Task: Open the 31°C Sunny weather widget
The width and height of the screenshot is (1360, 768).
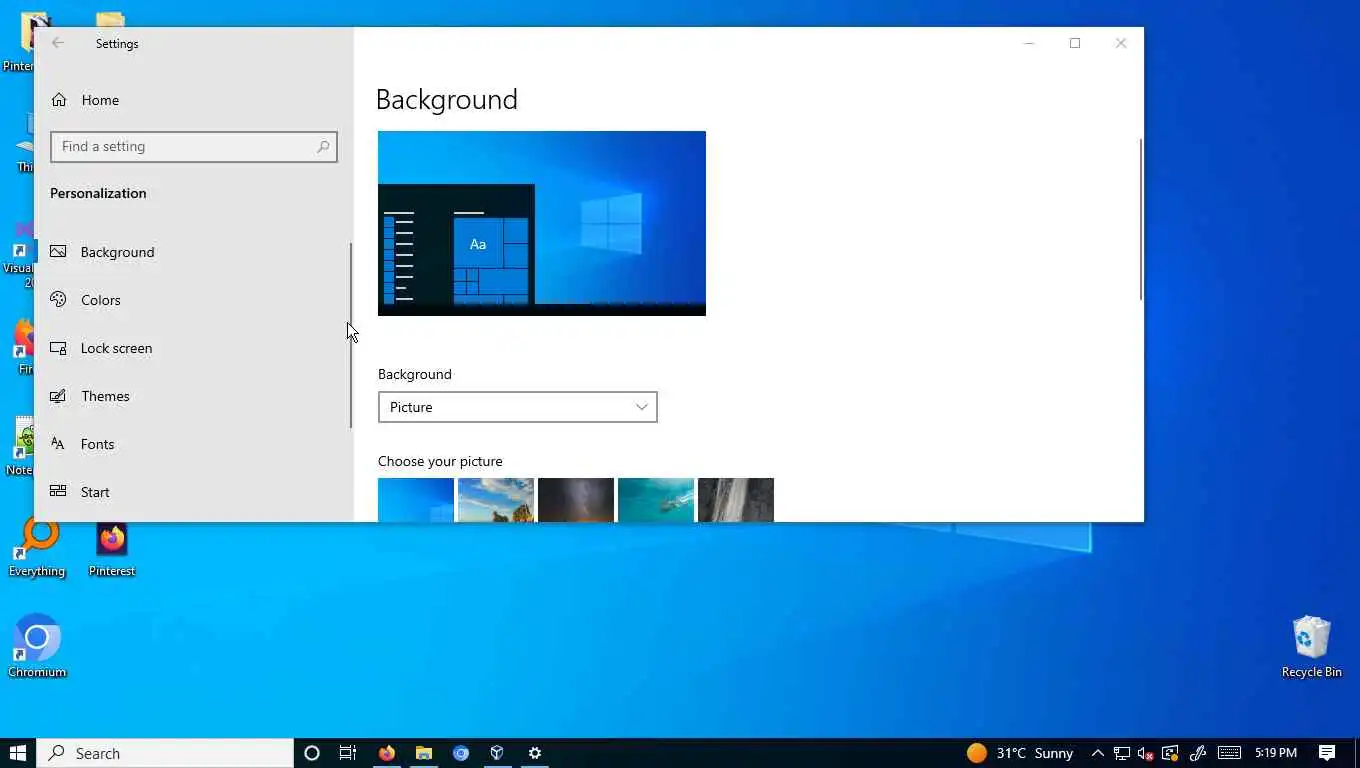Action: coord(1021,753)
